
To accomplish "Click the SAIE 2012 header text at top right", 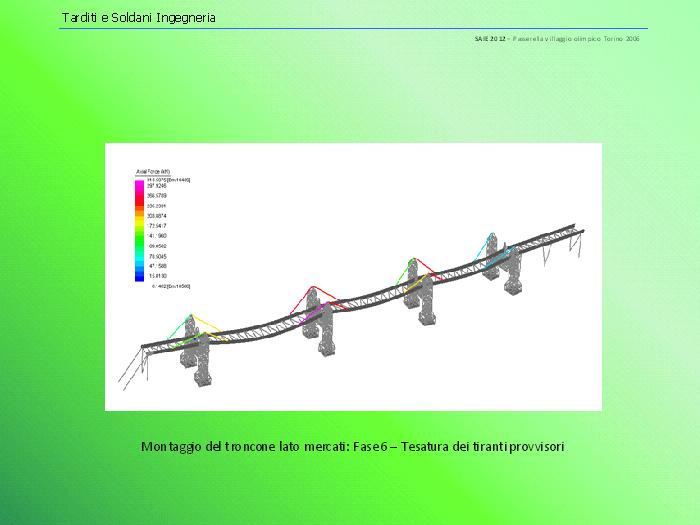I will click(556, 38).
